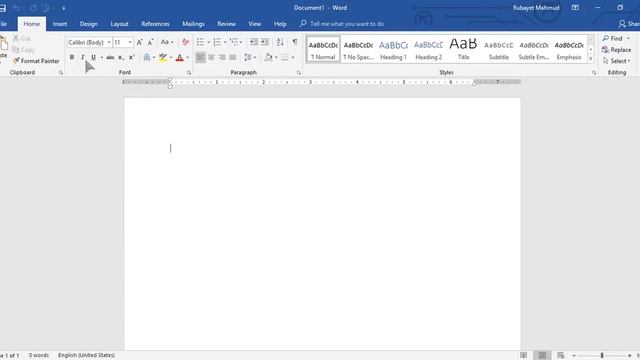Click Clear All Formatting icon
Screen dimensions: 640x360
(185, 42)
